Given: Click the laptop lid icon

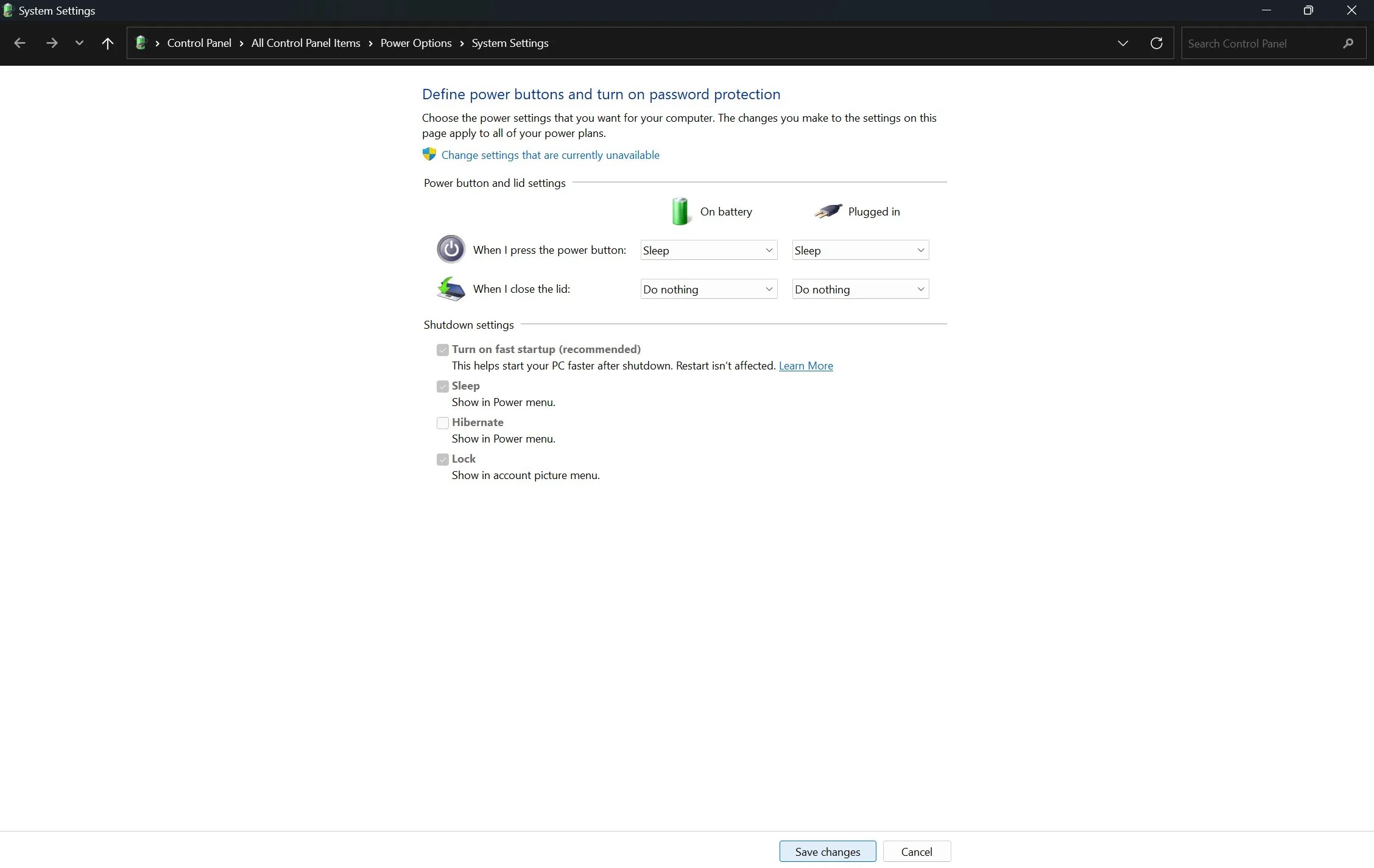Looking at the screenshot, I should [x=450, y=289].
